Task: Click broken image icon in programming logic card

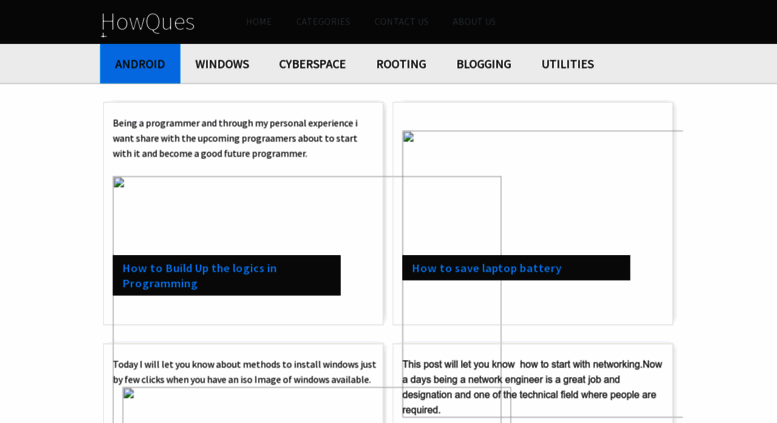Action: coord(119,182)
